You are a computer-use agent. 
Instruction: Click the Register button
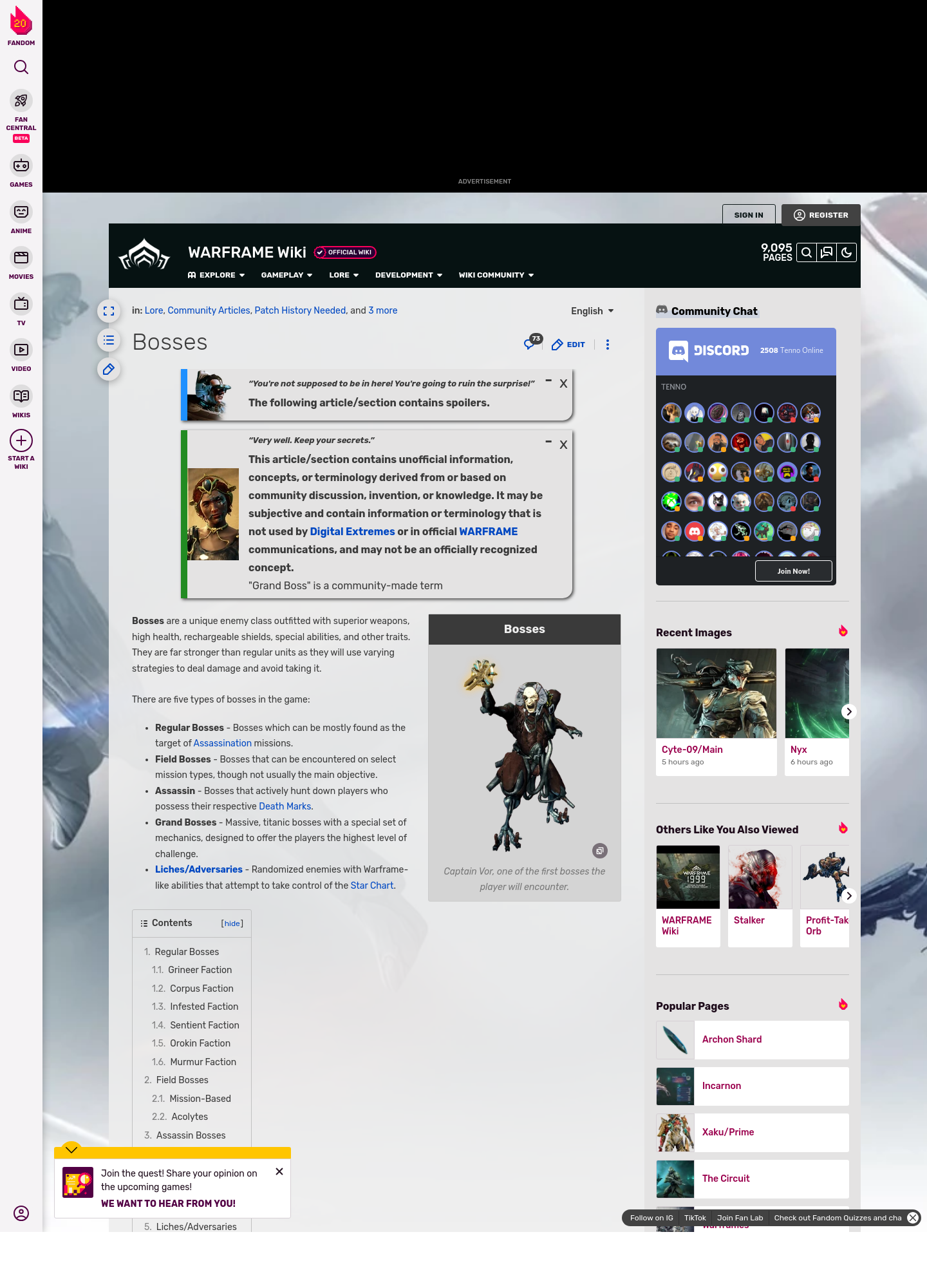[x=821, y=215]
